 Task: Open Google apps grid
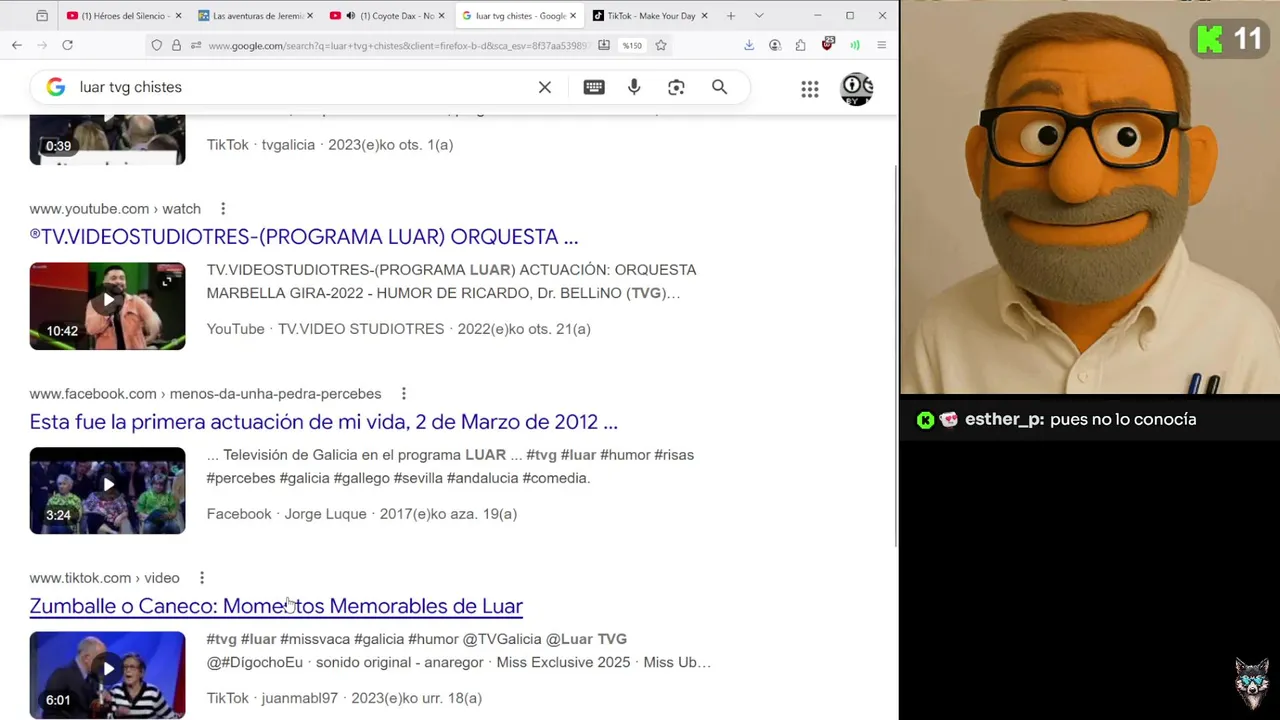click(810, 89)
